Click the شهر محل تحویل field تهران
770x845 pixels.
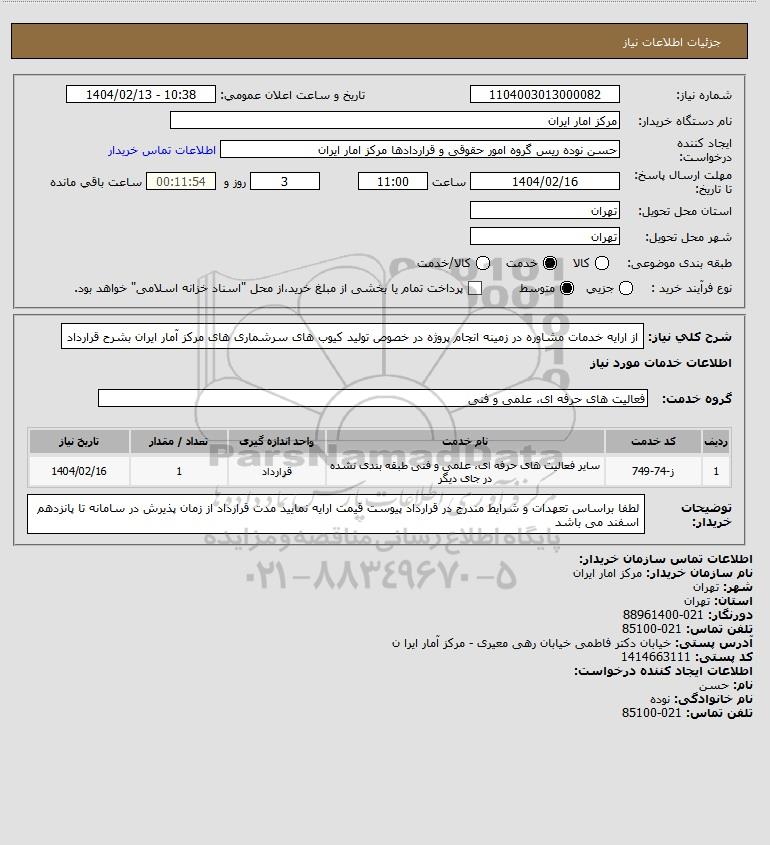point(545,236)
